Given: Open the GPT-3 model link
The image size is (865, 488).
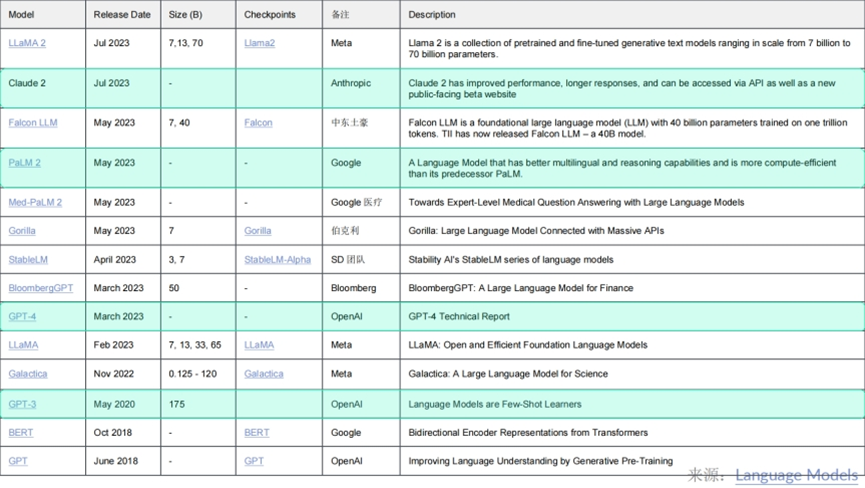Looking at the screenshot, I should (22, 404).
